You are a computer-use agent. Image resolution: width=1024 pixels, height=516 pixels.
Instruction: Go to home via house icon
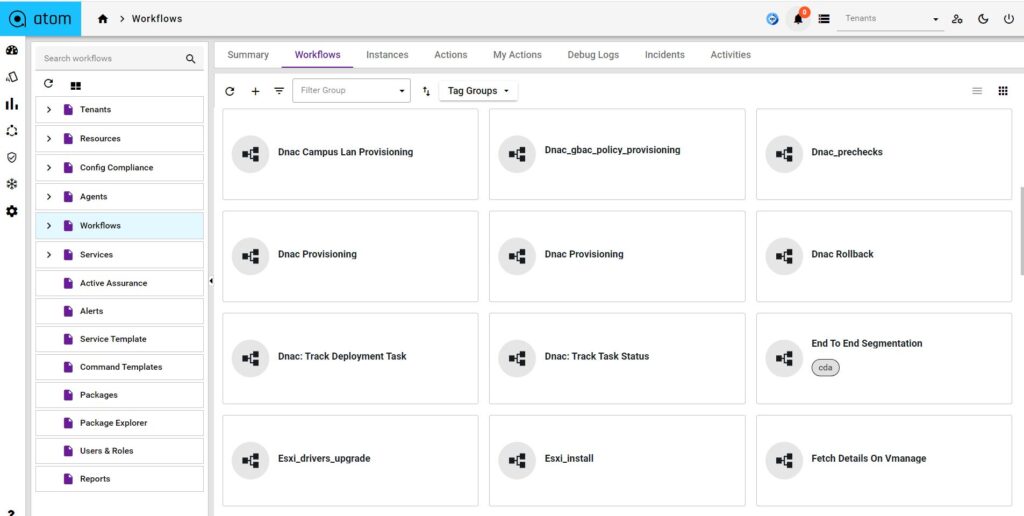click(x=103, y=19)
